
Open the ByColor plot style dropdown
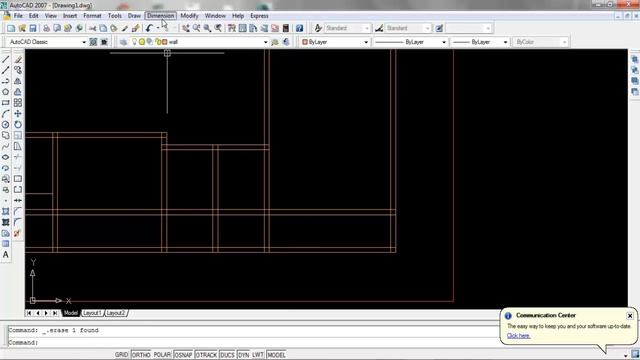click(x=564, y=42)
